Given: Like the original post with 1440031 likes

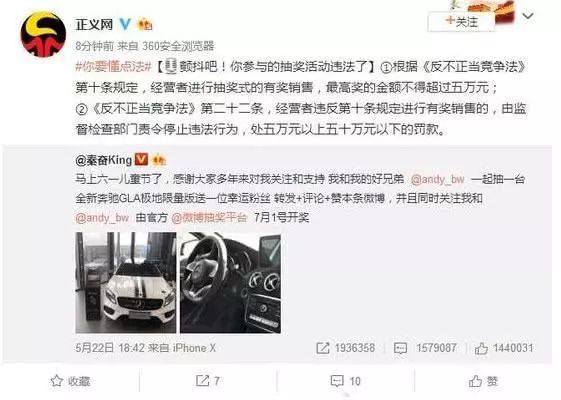Looking at the screenshot, I should [x=504, y=348].
